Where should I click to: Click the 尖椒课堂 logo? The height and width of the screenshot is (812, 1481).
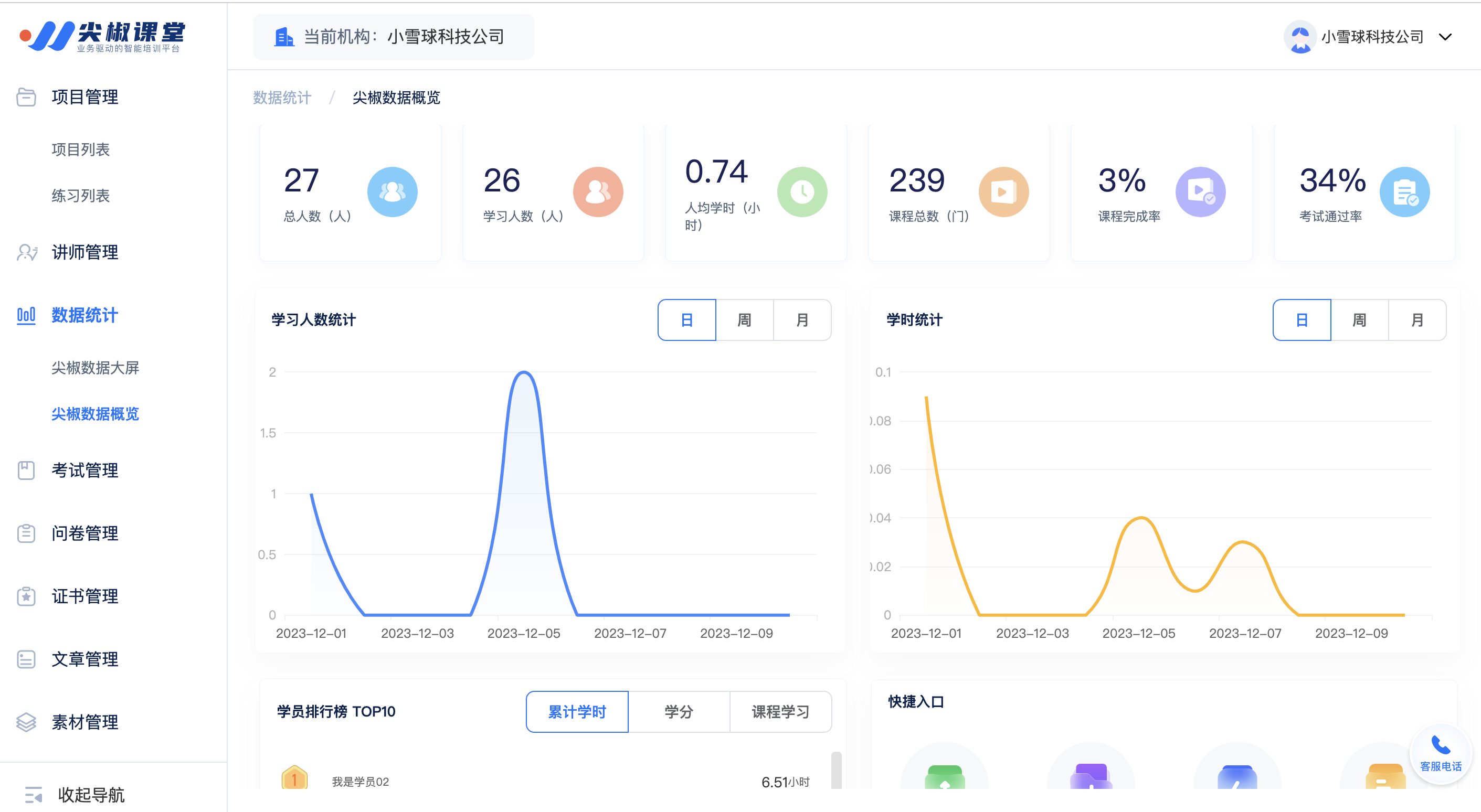pos(102,36)
